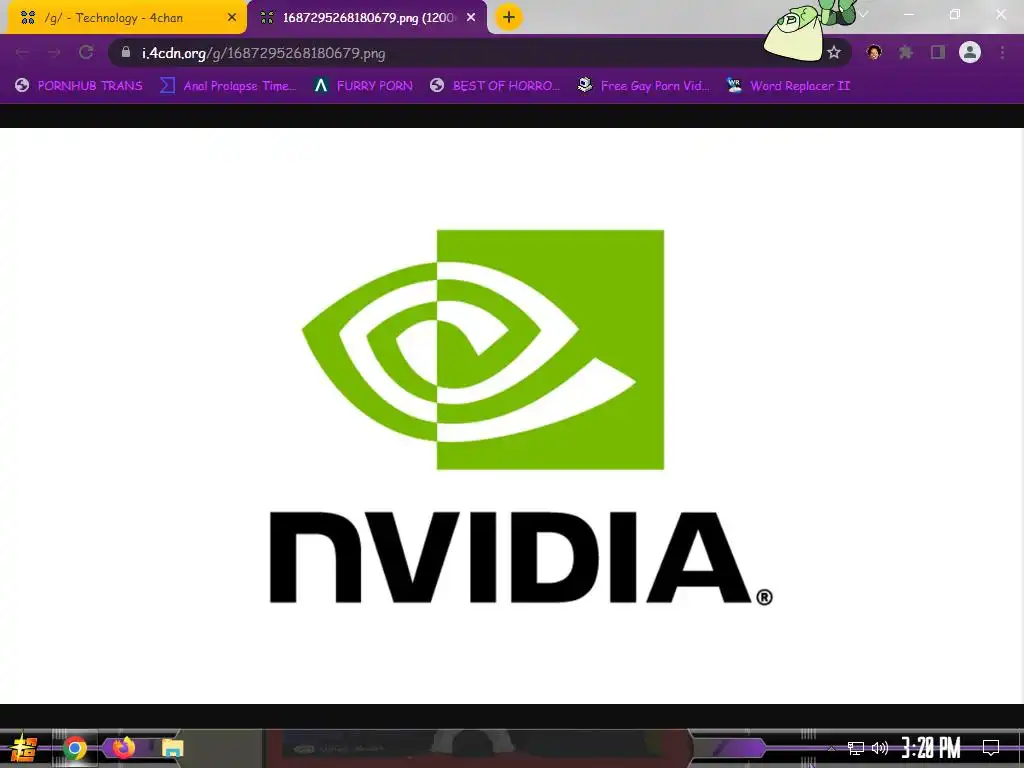
Task: Open the volume speaker tray icon
Action: tap(880, 748)
